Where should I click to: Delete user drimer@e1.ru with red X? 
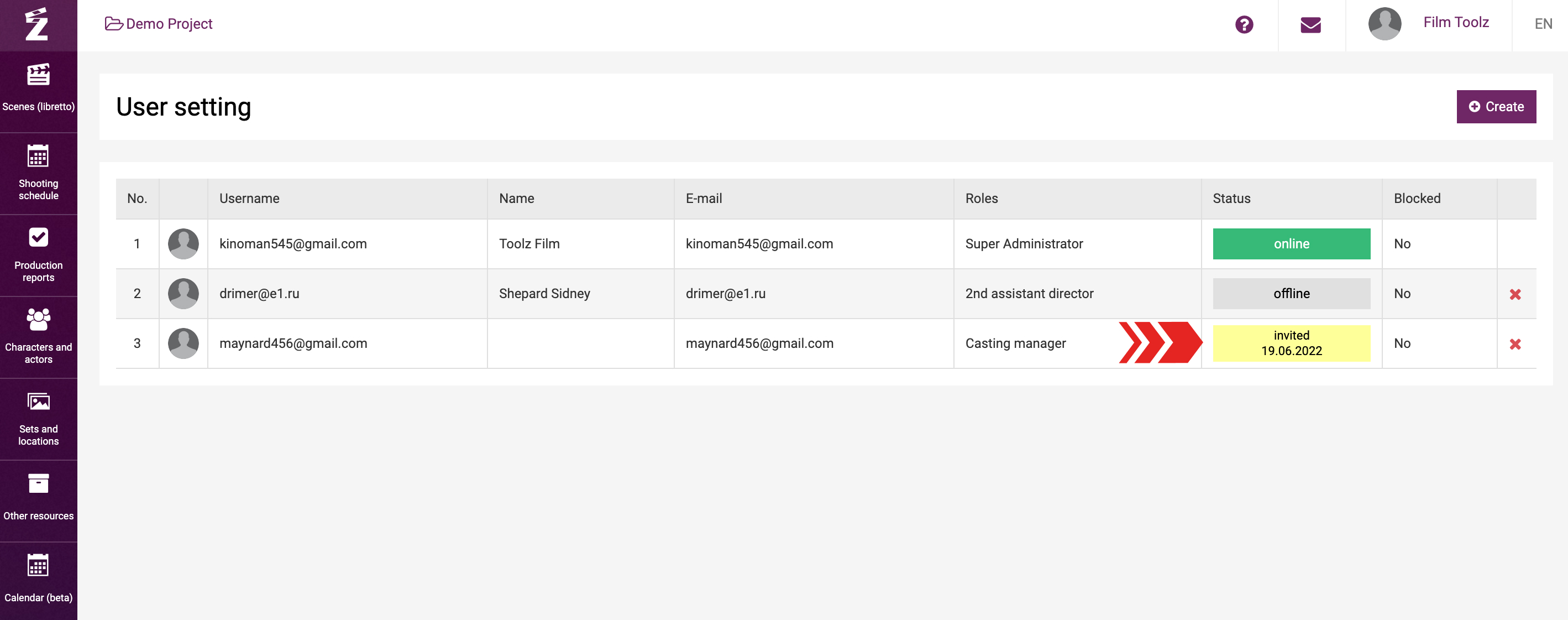(x=1515, y=294)
